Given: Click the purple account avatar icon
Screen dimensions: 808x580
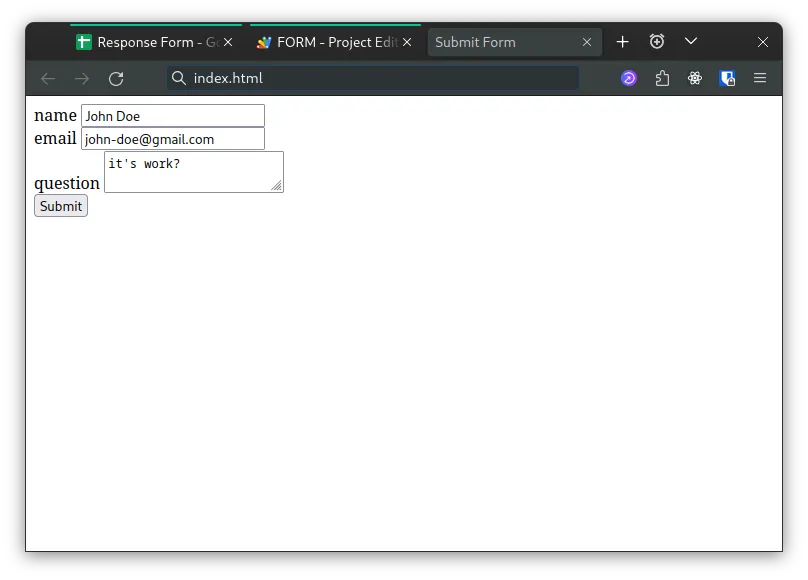Looking at the screenshot, I should click(x=628, y=78).
